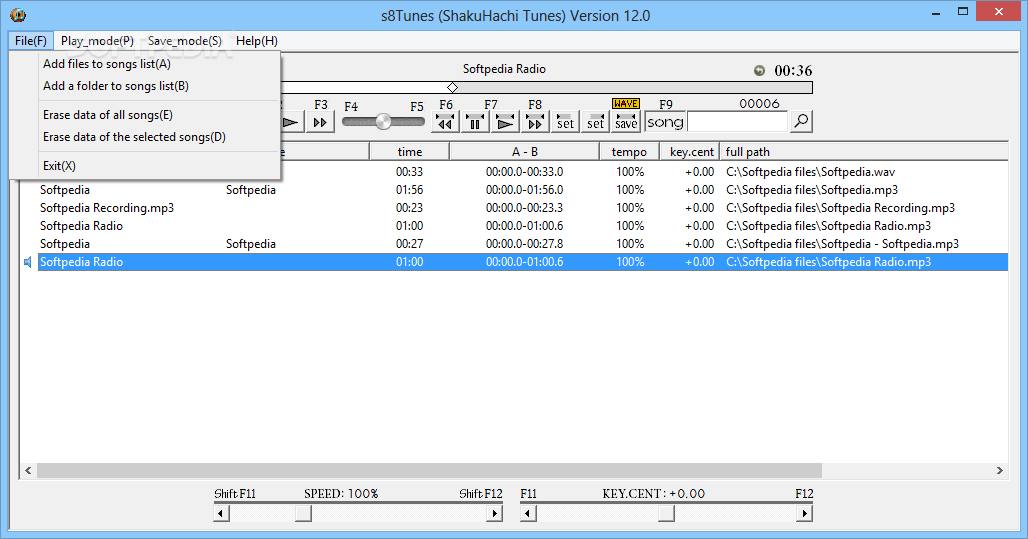Click the set button next to save
The width and height of the screenshot is (1028, 539).
(x=595, y=122)
